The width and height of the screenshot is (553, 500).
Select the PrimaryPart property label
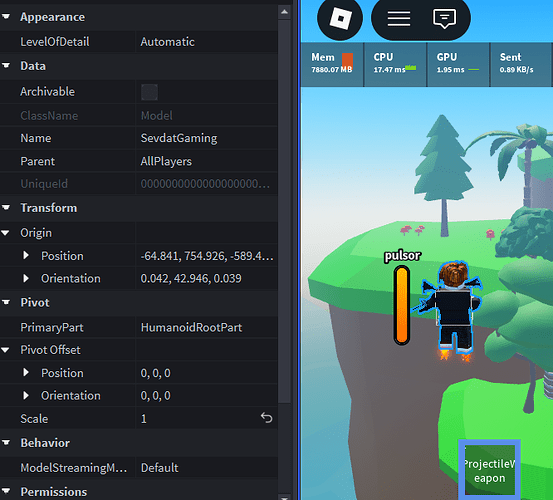click(52, 327)
